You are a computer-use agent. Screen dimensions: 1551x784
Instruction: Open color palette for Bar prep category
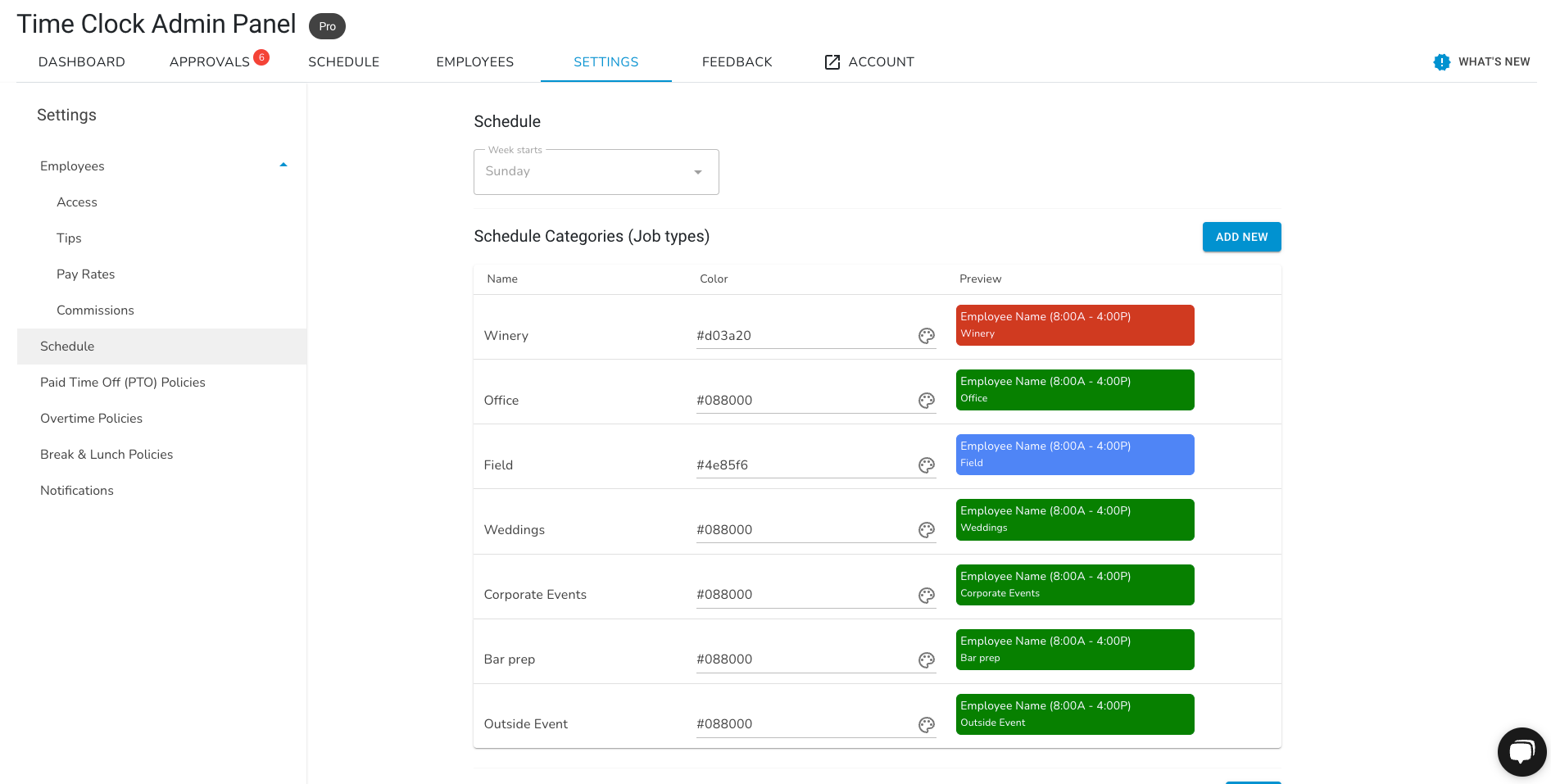(927, 660)
